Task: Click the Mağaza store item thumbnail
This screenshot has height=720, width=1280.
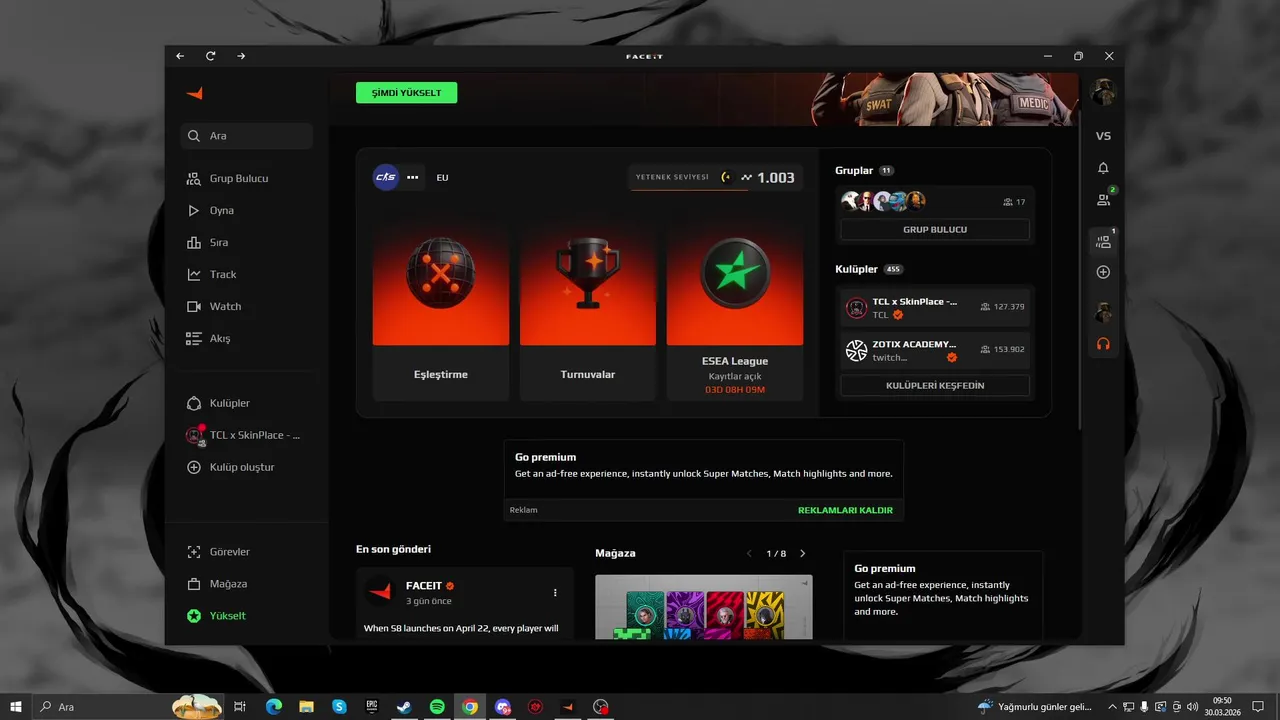Action: 704,607
